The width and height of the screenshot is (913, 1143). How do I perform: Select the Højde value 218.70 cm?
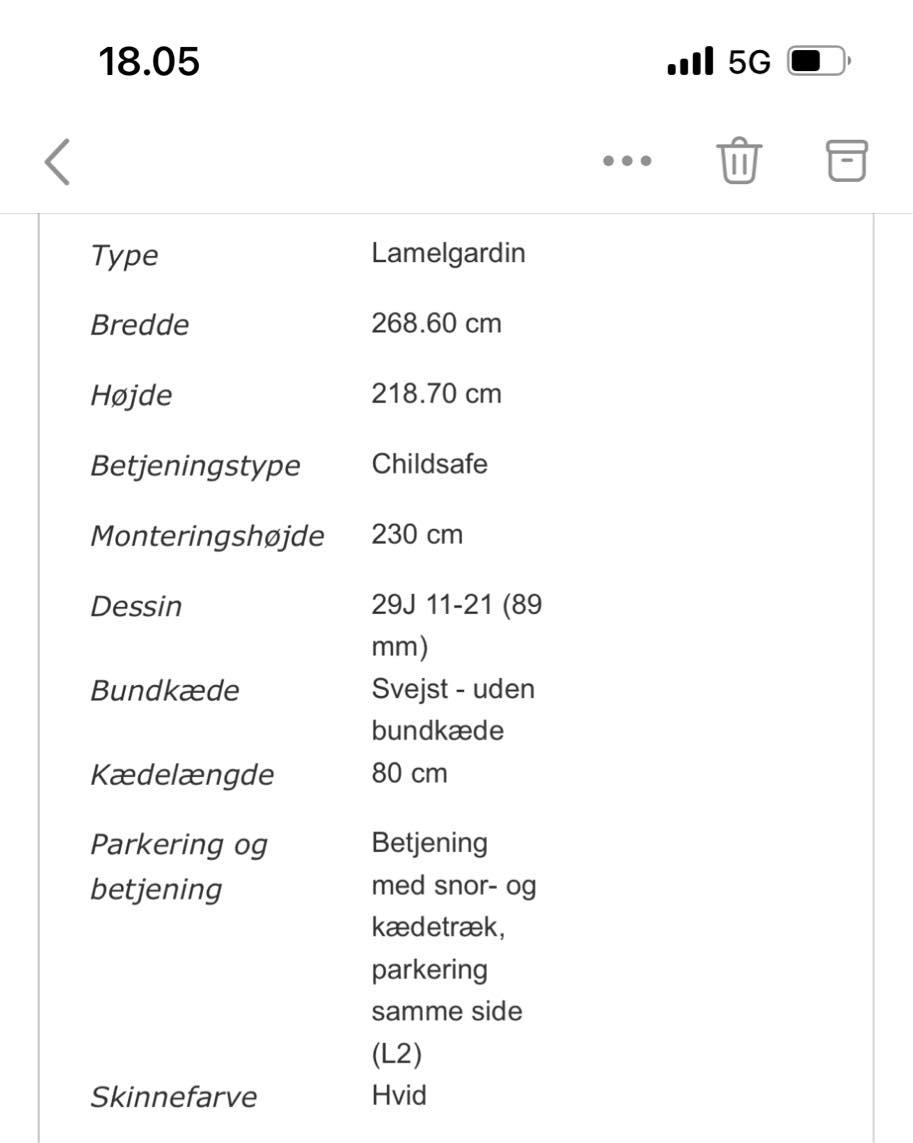click(436, 394)
